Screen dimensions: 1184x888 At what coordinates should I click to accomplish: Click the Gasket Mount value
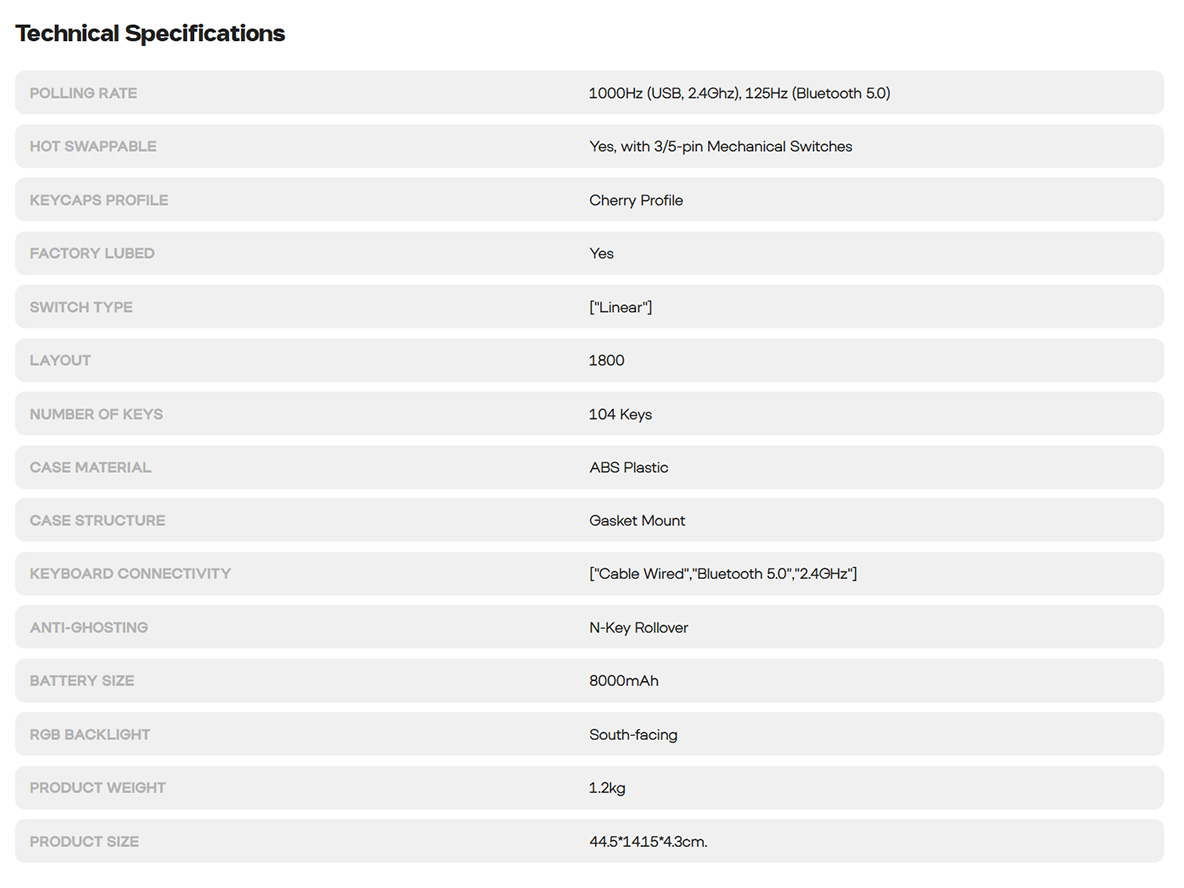coord(637,520)
